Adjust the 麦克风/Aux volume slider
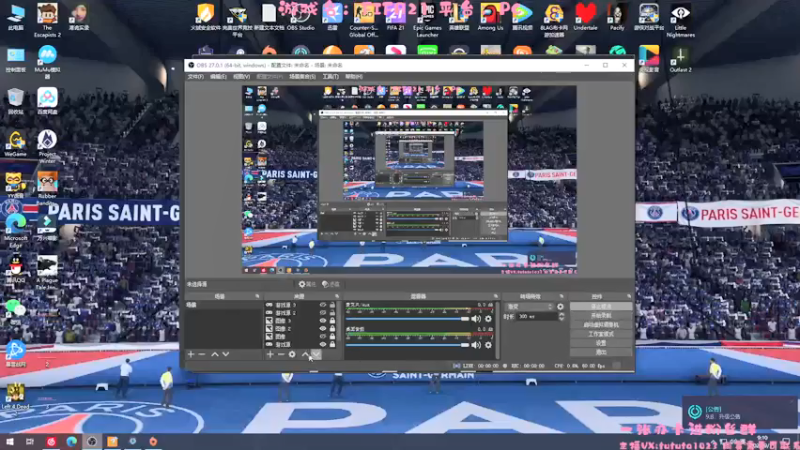This screenshot has width=800, height=450. (407, 319)
